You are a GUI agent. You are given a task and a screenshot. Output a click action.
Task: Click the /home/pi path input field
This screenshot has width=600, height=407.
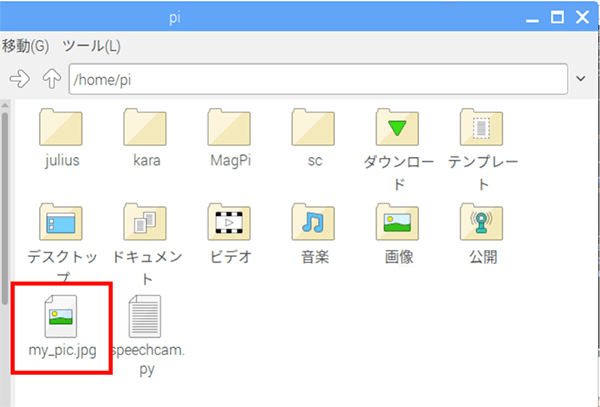click(318, 79)
